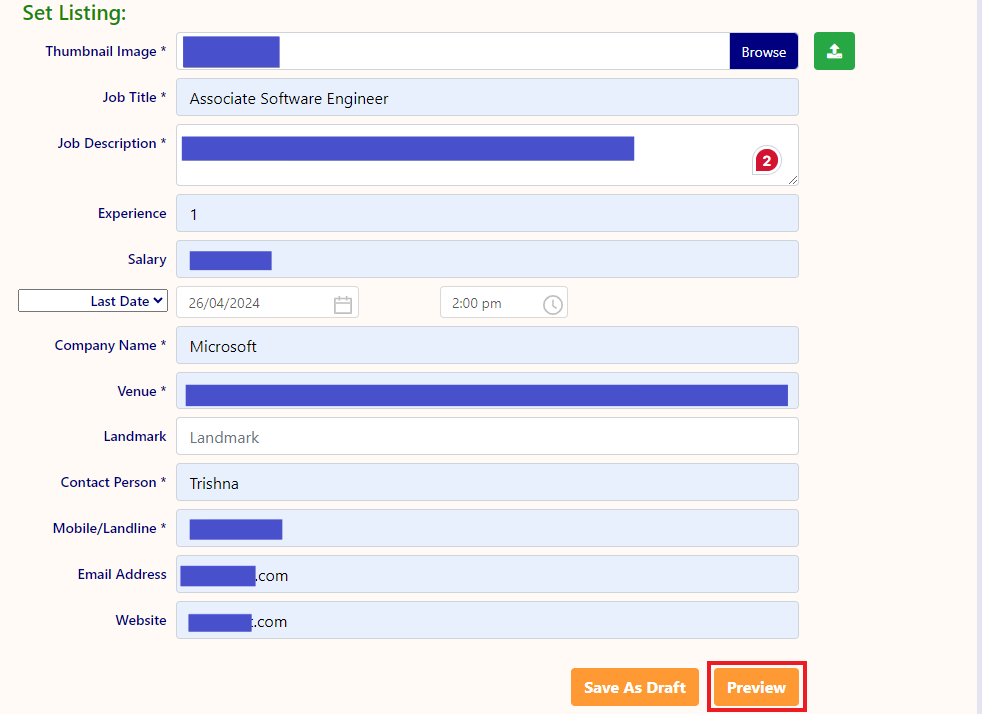This screenshot has height=714, width=982.
Task: Click the Venue input field
Action: pos(487,392)
